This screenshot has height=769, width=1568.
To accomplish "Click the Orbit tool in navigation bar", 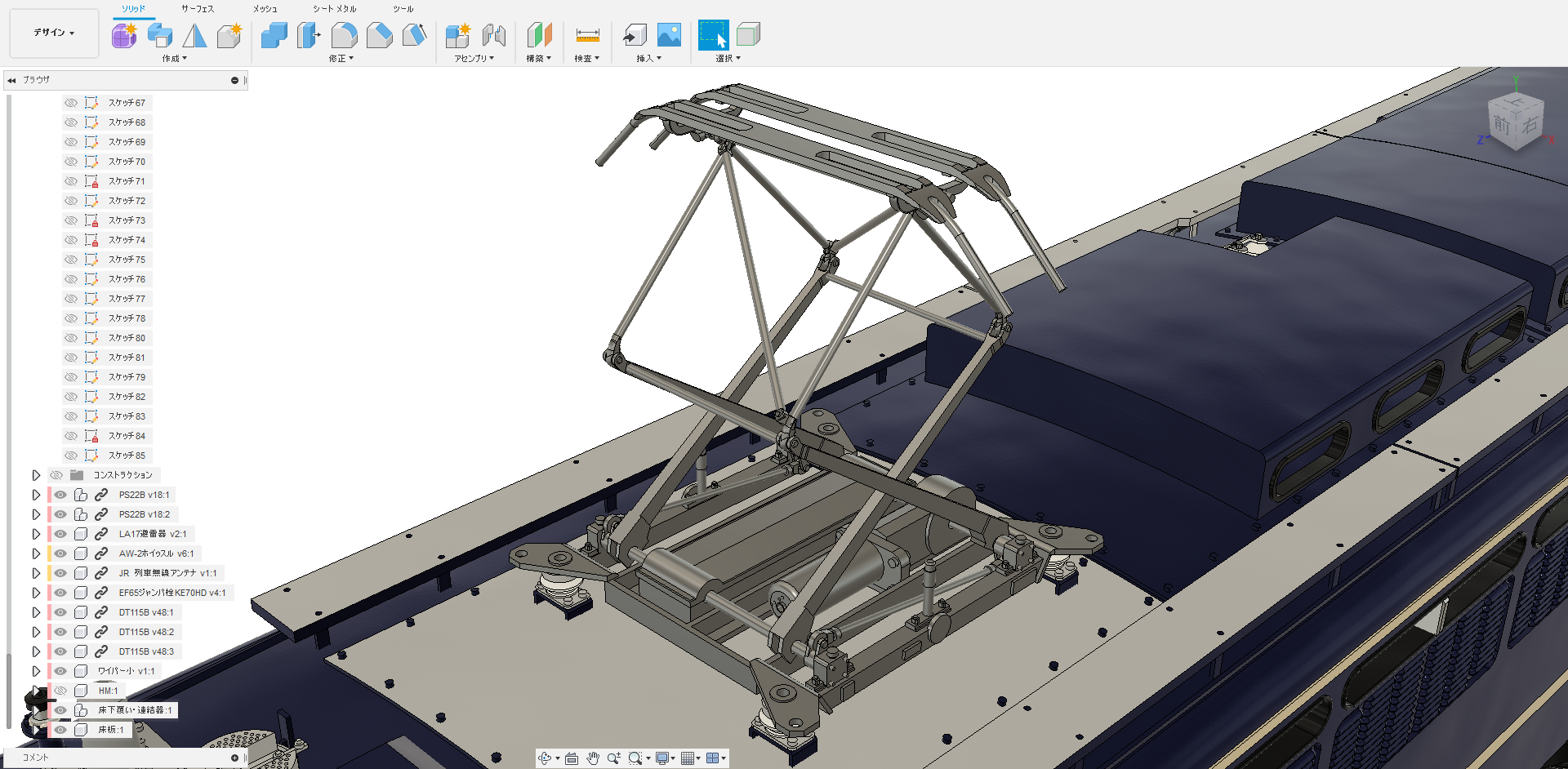I will coord(546,758).
